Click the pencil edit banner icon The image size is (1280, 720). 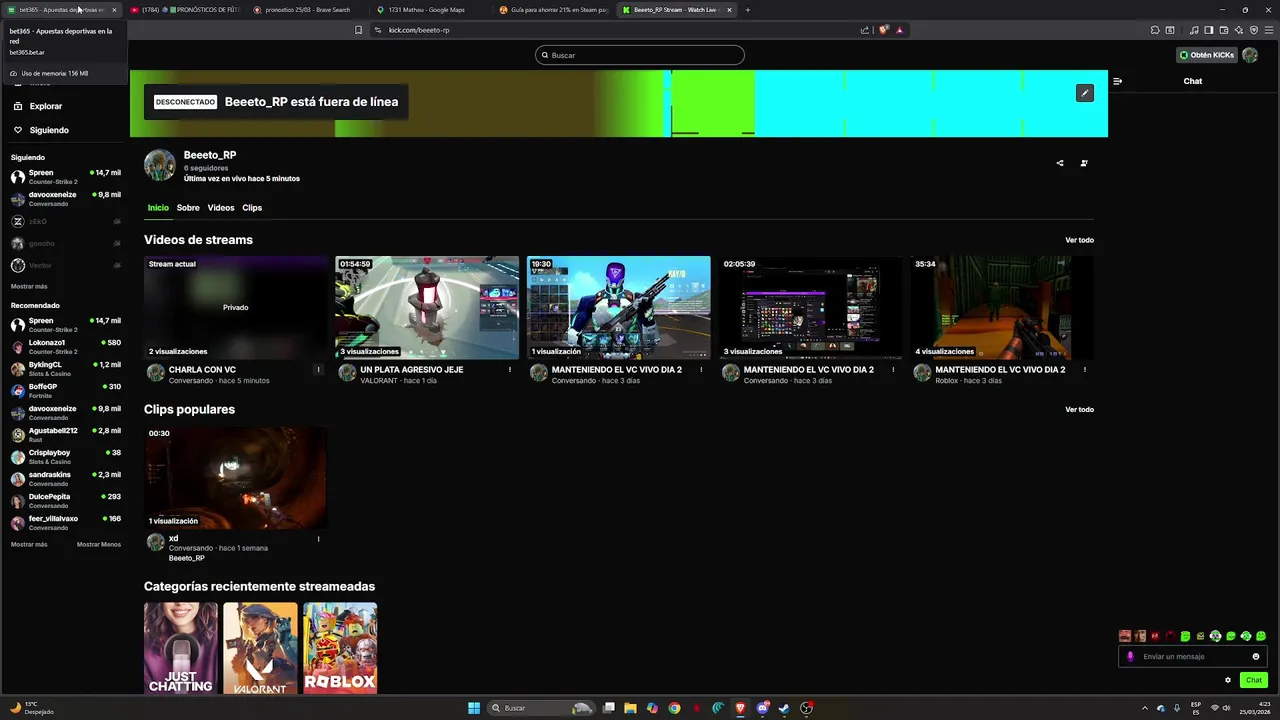(x=1085, y=93)
